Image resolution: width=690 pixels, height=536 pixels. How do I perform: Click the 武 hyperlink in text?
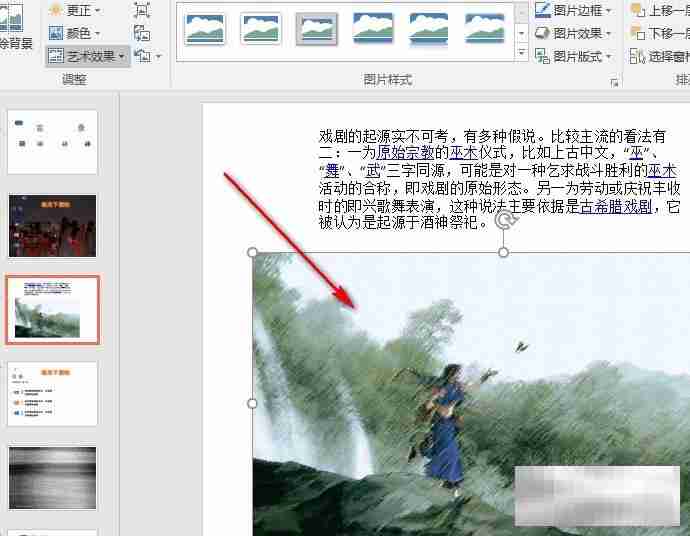[373, 170]
